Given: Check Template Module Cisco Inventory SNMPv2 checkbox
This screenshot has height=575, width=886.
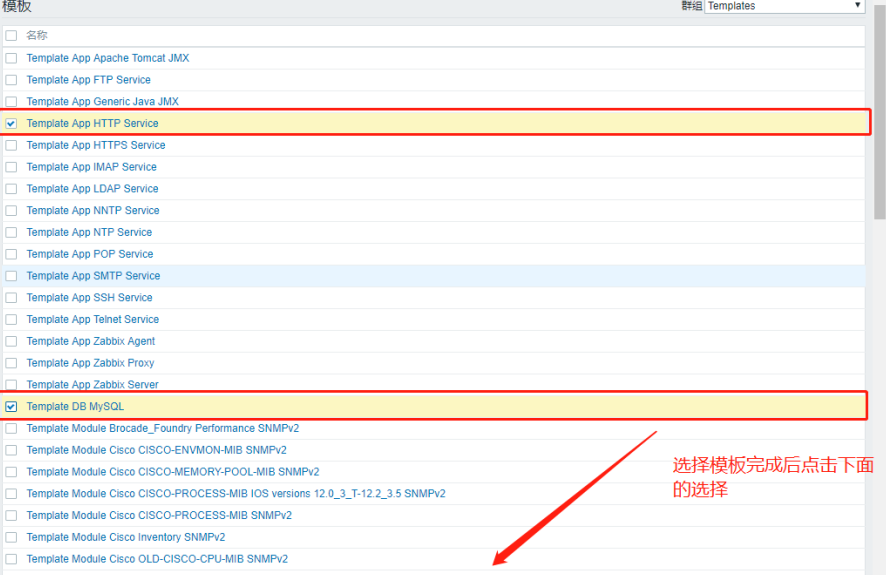Looking at the screenshot, I should click(11, 537).
